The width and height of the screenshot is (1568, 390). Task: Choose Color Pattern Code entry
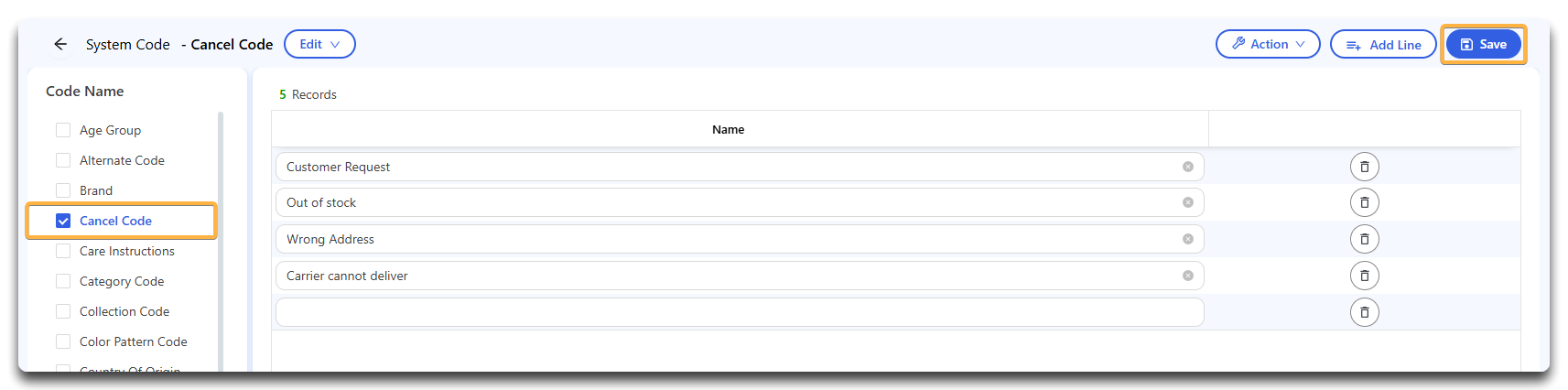pos(134,341)
